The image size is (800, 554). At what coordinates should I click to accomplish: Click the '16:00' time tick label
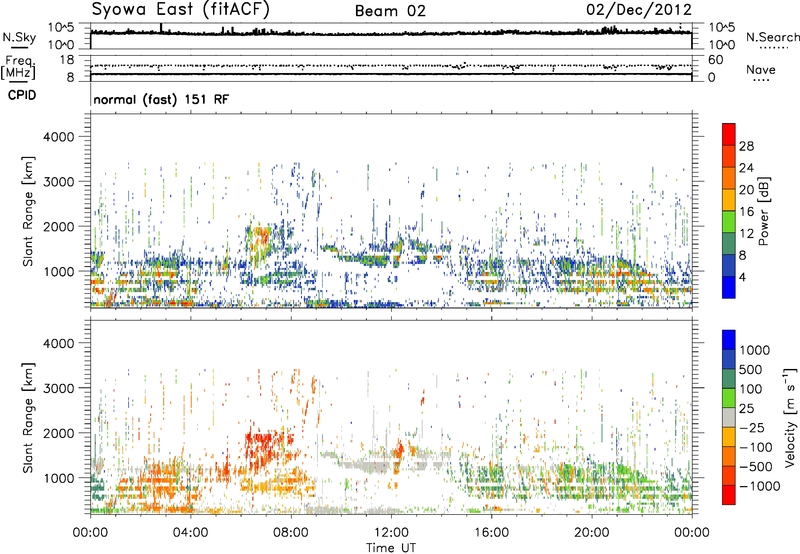(491, 533)
